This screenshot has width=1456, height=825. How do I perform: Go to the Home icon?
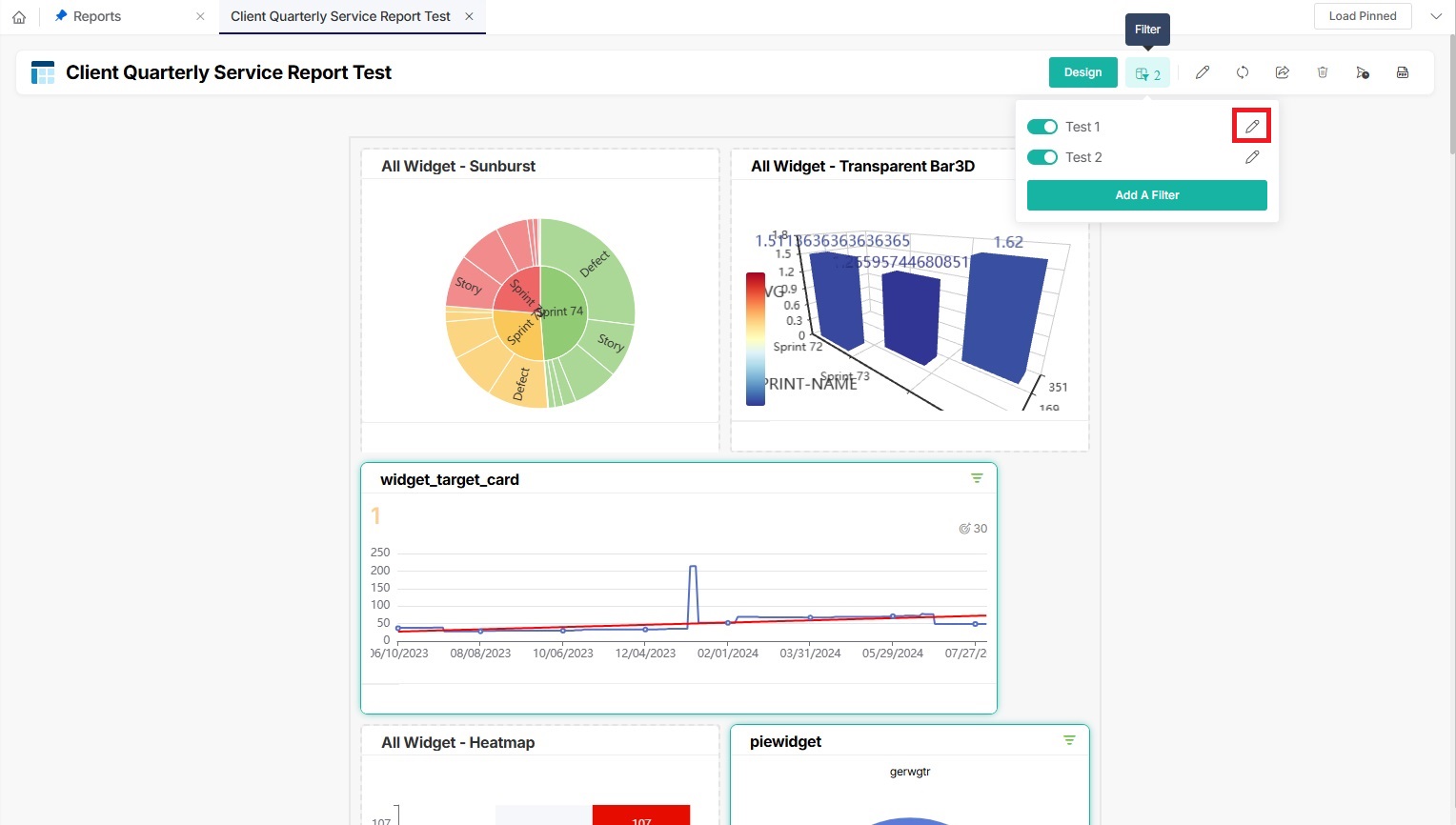[x=19, y=17]
